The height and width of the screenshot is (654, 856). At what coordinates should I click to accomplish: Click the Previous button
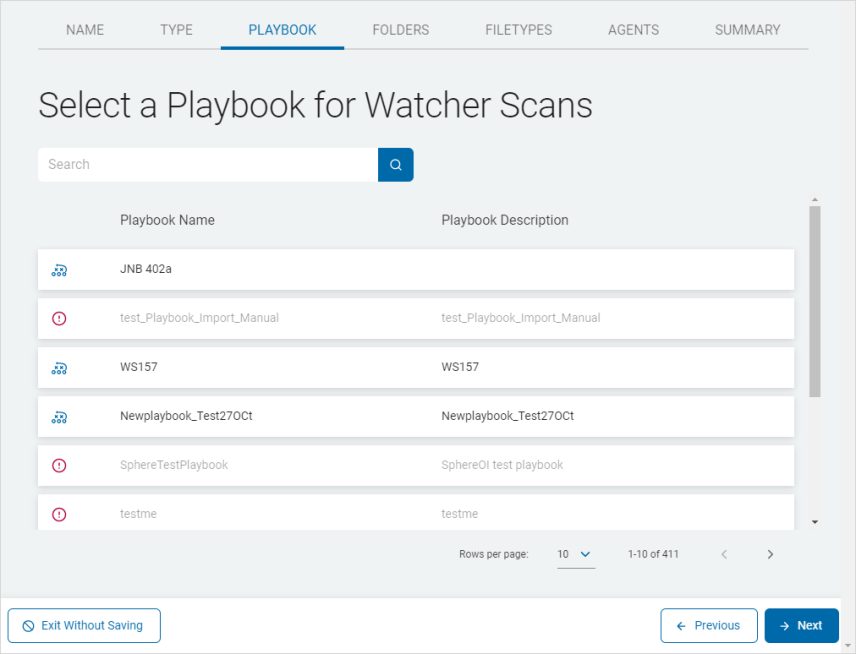click(708, 626)
